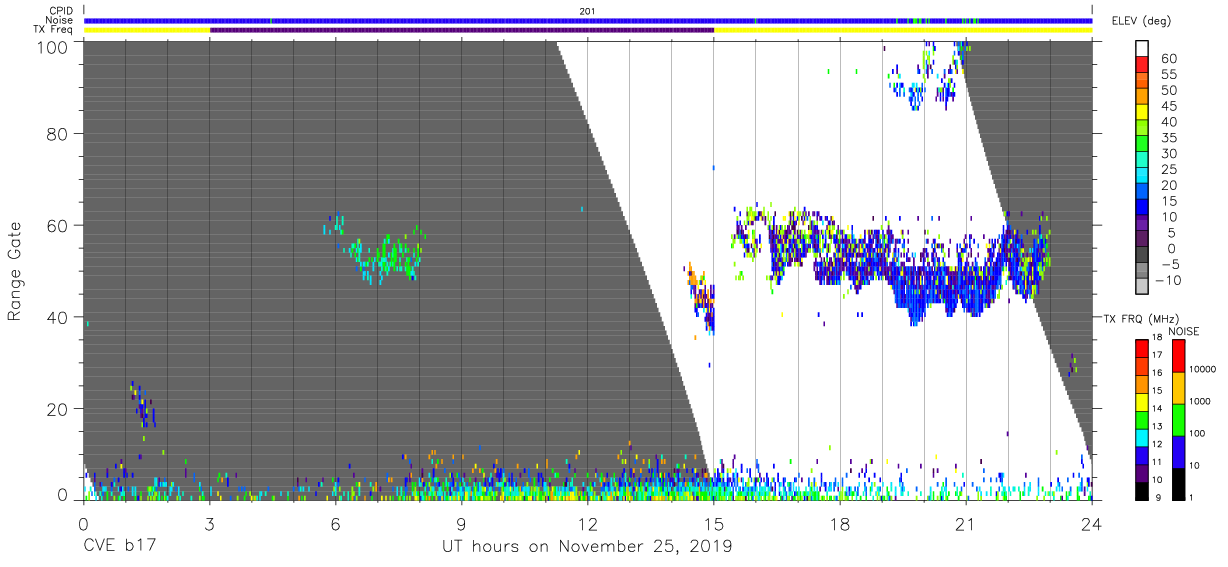Click the blue Noise strip above the plot
Screen dimensions: 1228x567
coord(589,20)
